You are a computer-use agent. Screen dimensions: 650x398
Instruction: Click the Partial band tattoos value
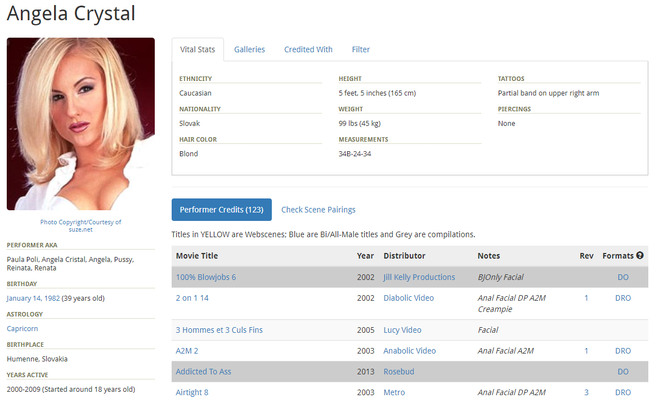pyautogui.click(x=548, y=93)
